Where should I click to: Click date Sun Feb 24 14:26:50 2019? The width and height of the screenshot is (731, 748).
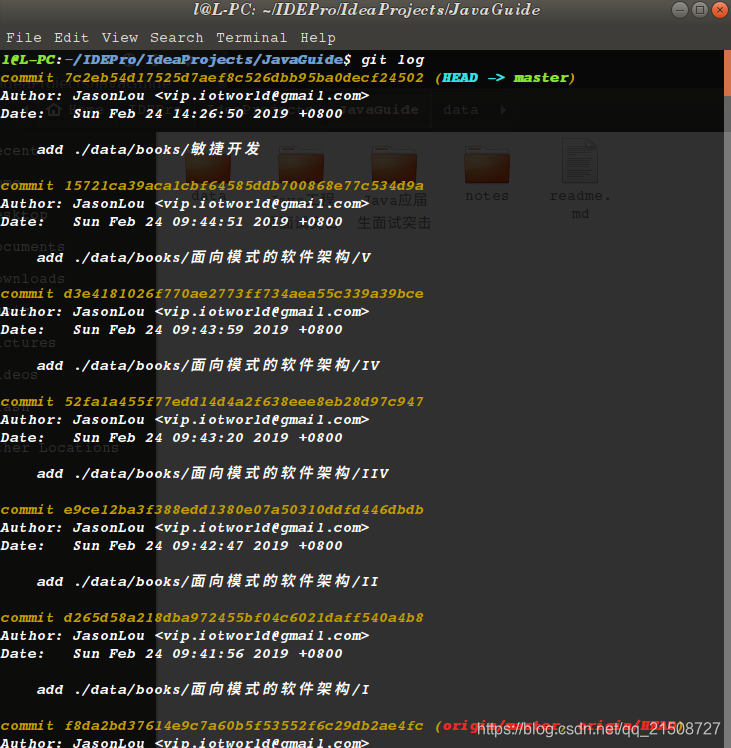(181, 114)
